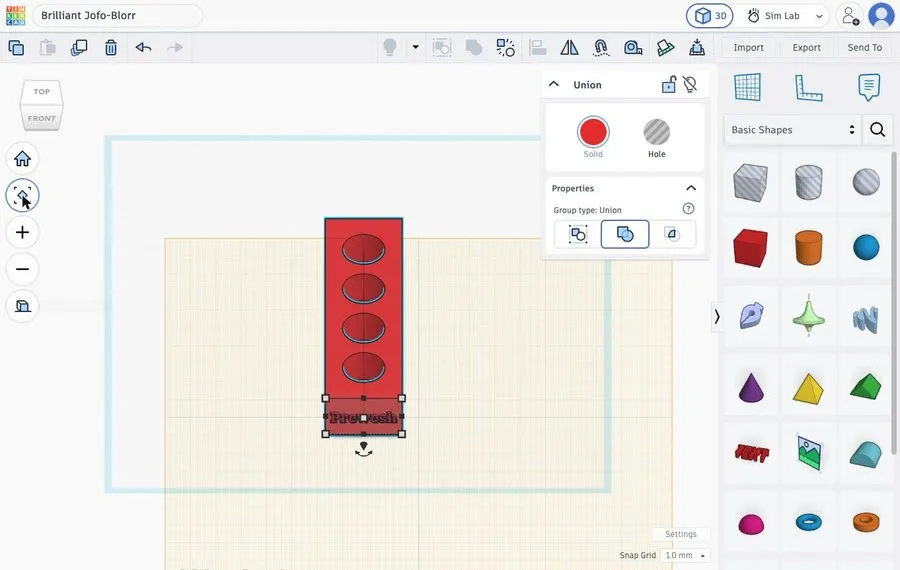Screen dimensions: 900x570
Task: Pick the striped Cylinder hole shape
Action: [x=808, y=182]
